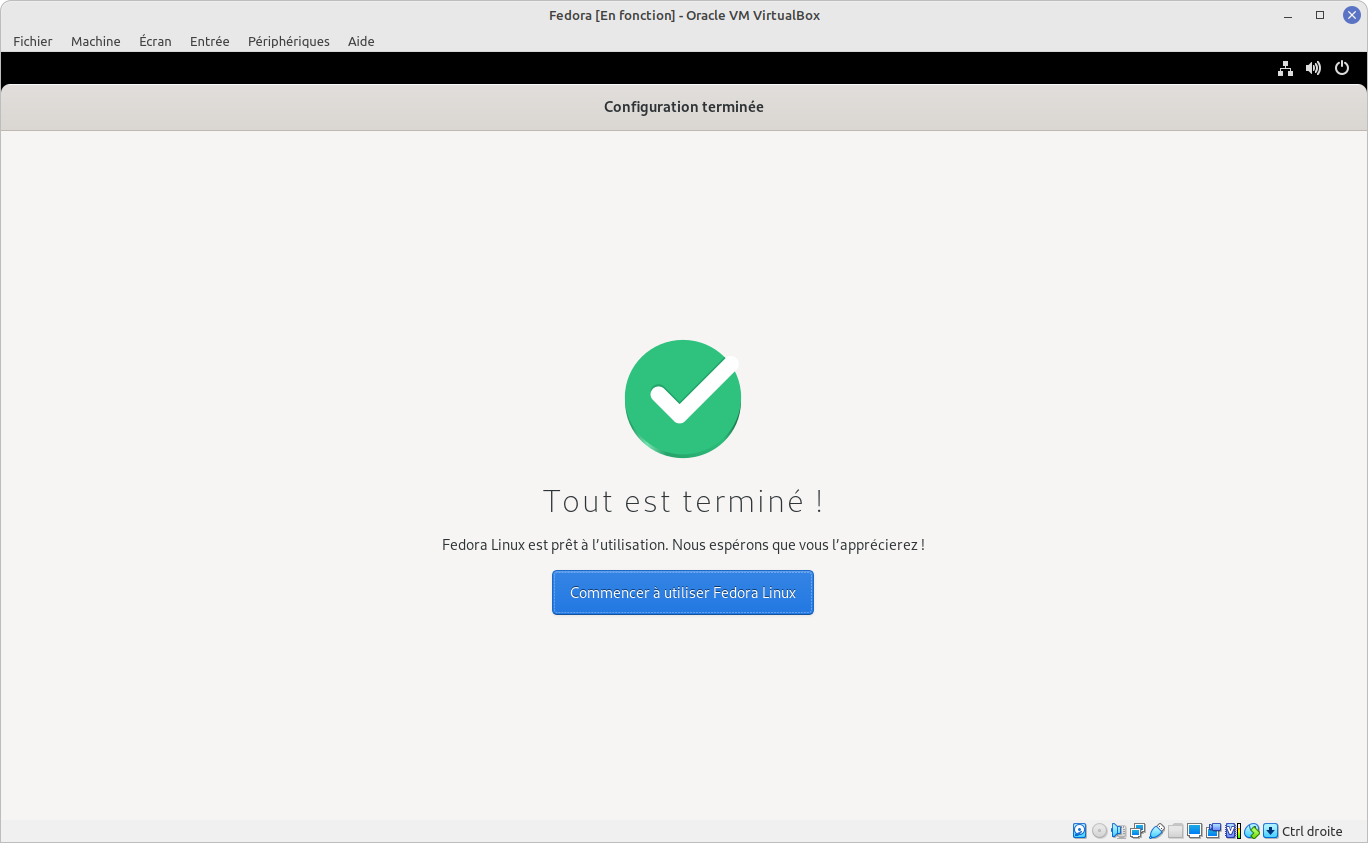Viewport: 1368px width, 843px height.
Task: Click the keyboard capture arrow icon
Action: click(1270, 831)
